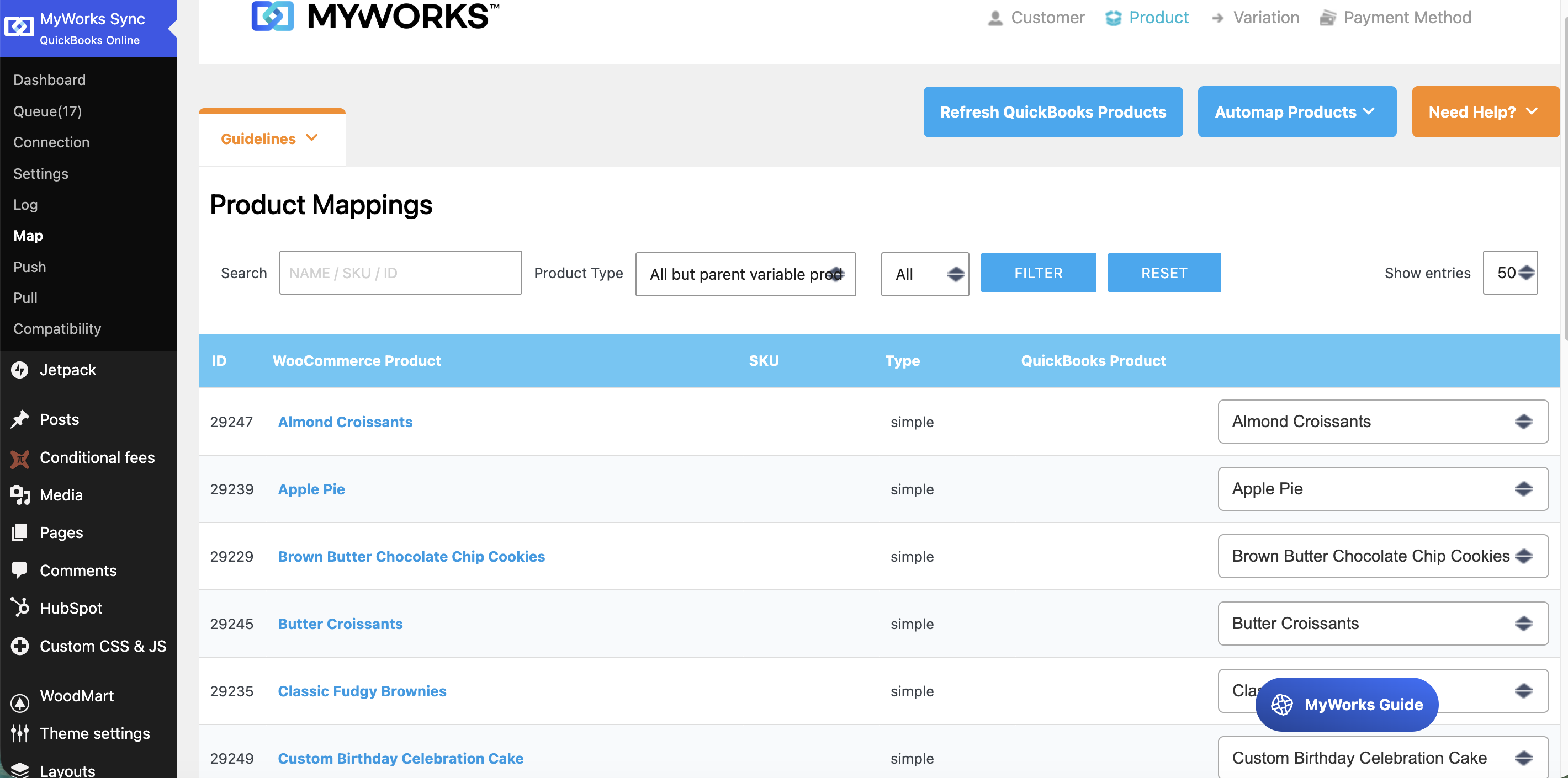
Task: Switch to the Variation mapping tab
Action: (1255, 18)
